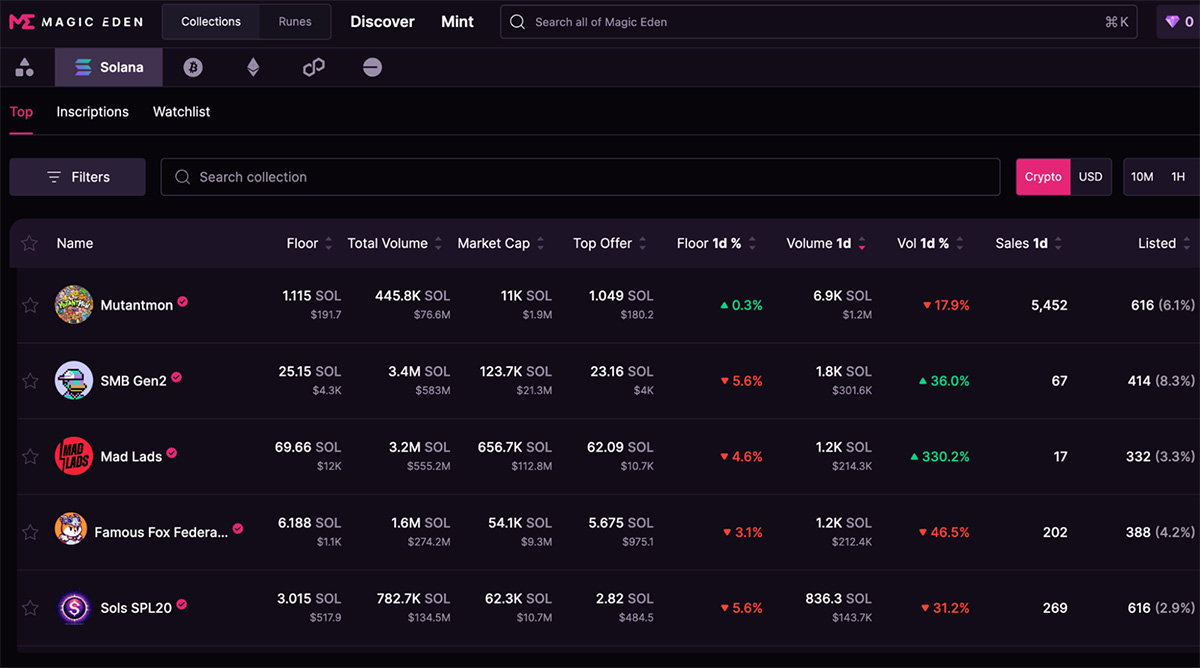Click the filter lines icon beside Filters
The image size is (1200, 668).
point(54,177)
